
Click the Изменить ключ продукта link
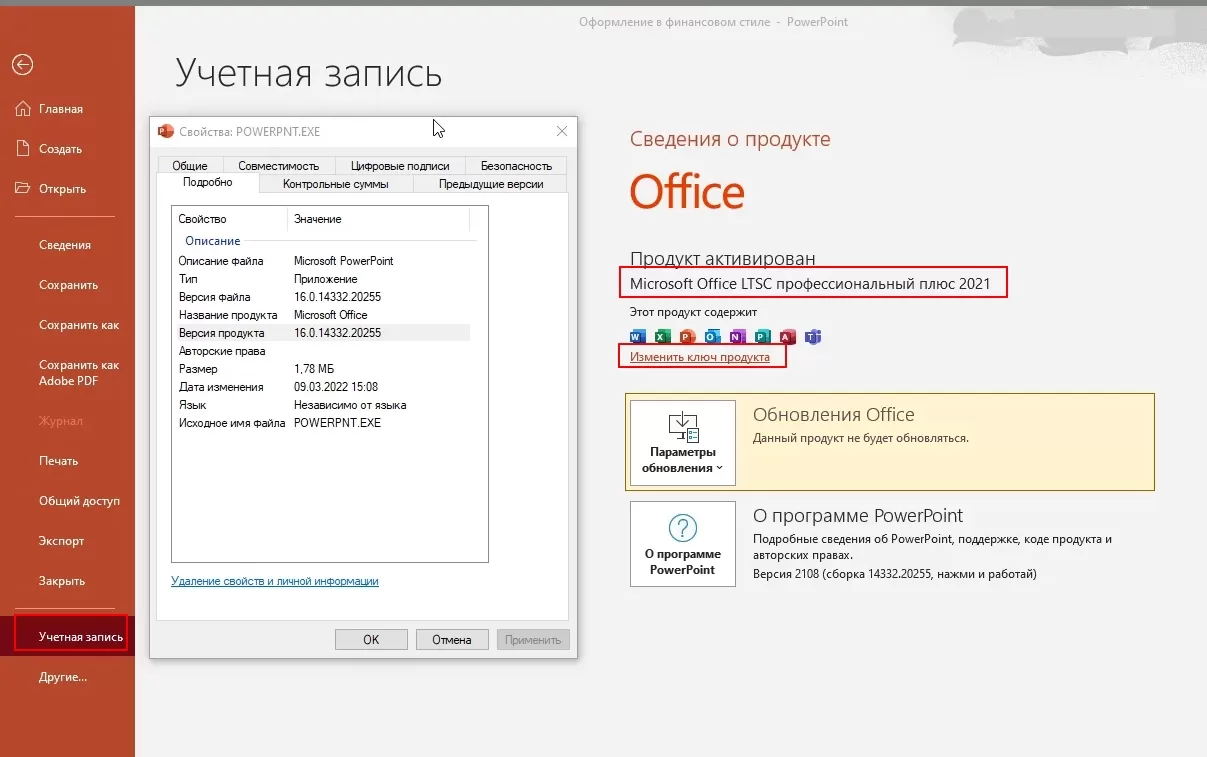click(700, 357)
